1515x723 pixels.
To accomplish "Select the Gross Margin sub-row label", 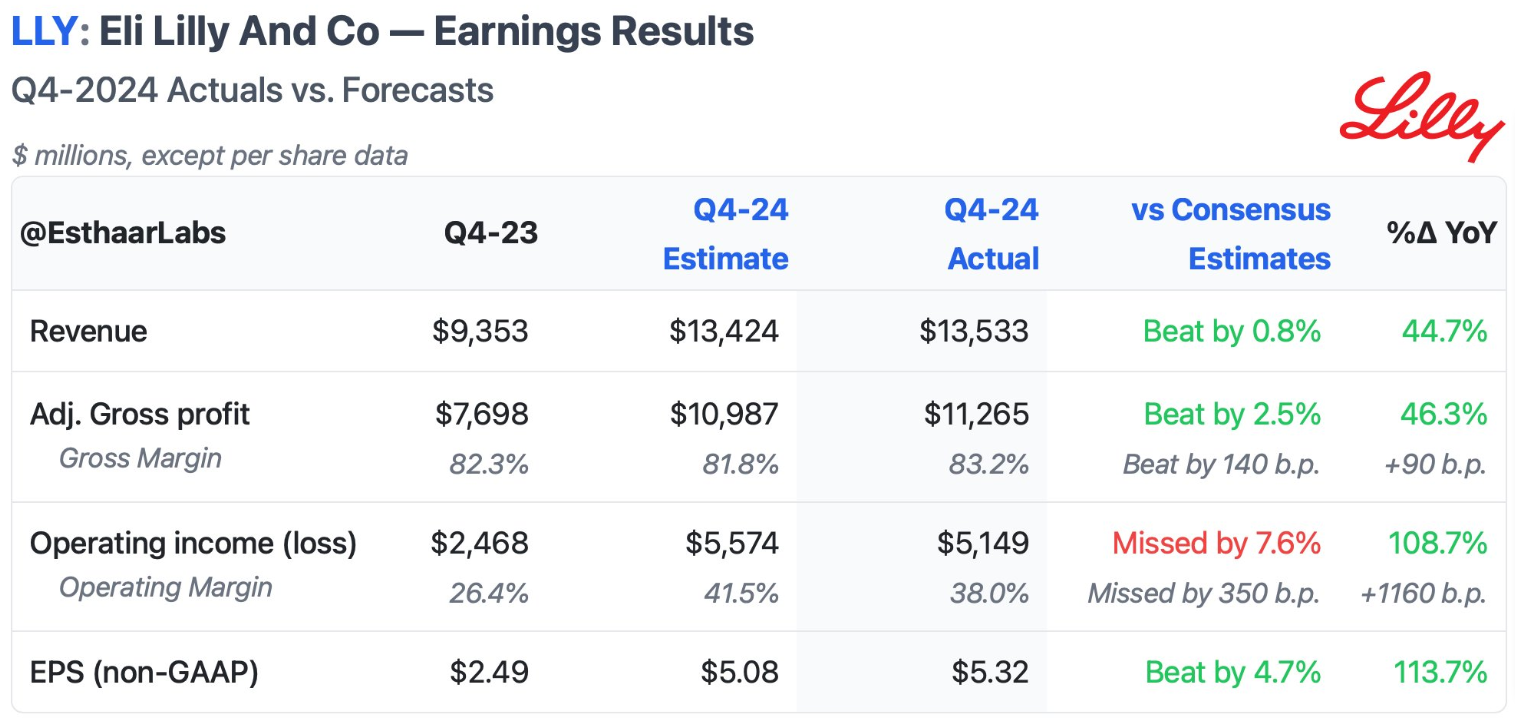I will point(140,459).
